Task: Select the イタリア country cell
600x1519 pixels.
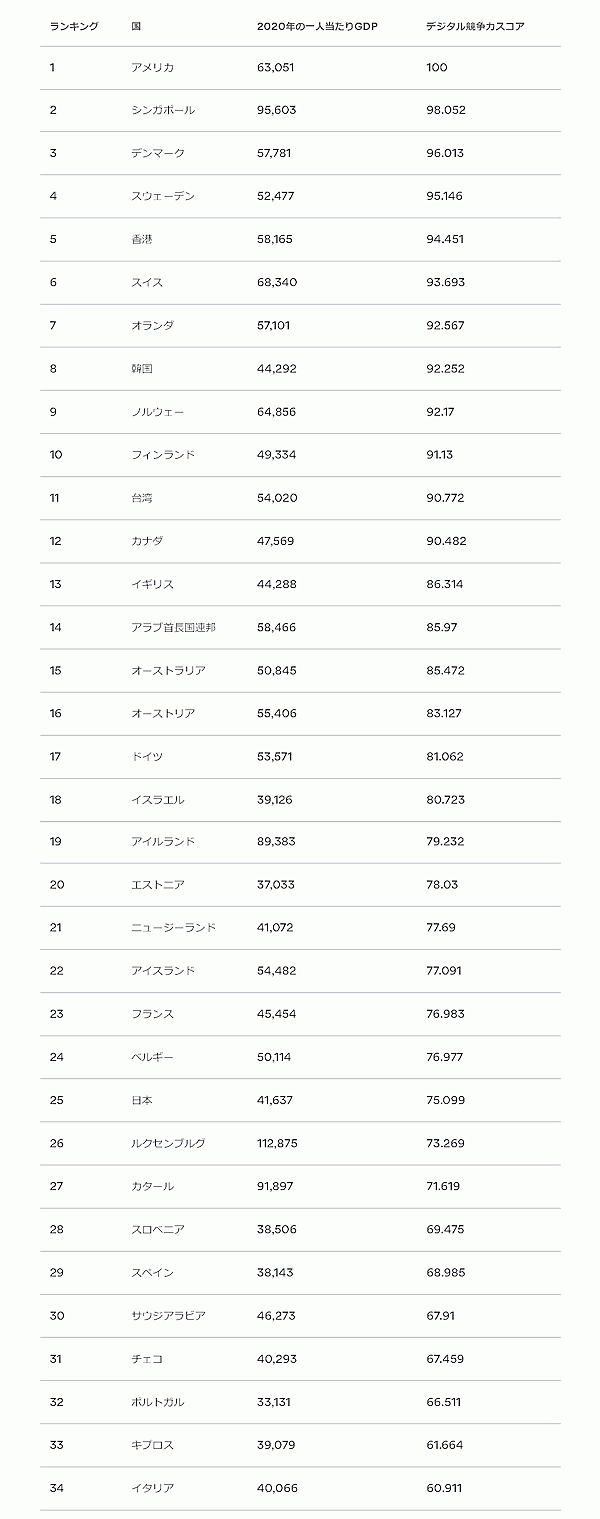Action: coord(153,1487)
